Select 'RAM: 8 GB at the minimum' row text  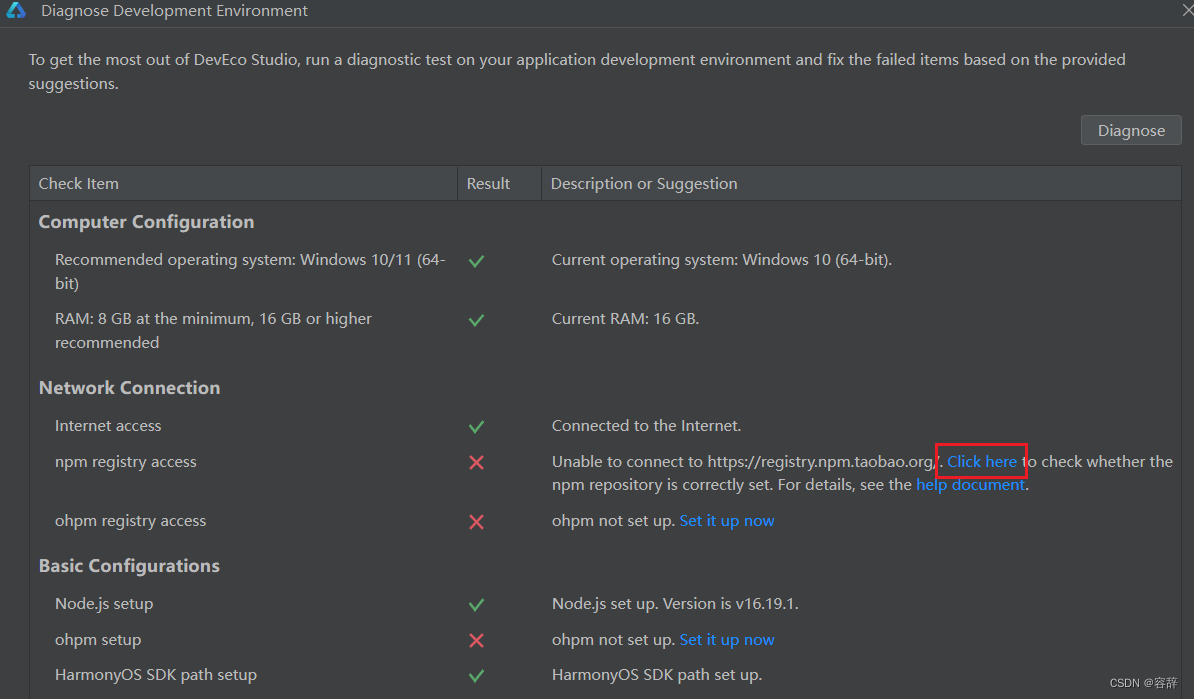(x=213, y=330)
